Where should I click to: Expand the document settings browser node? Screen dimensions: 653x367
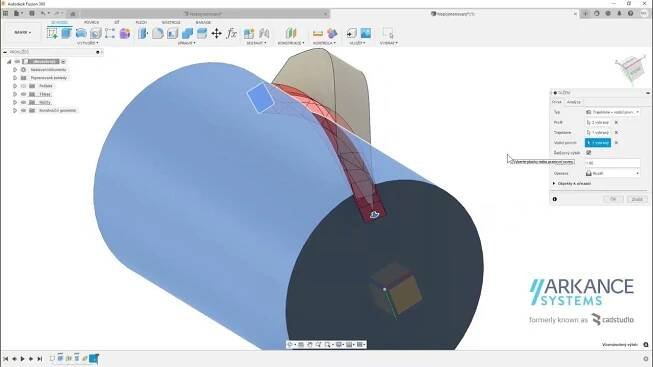point(15,70)
